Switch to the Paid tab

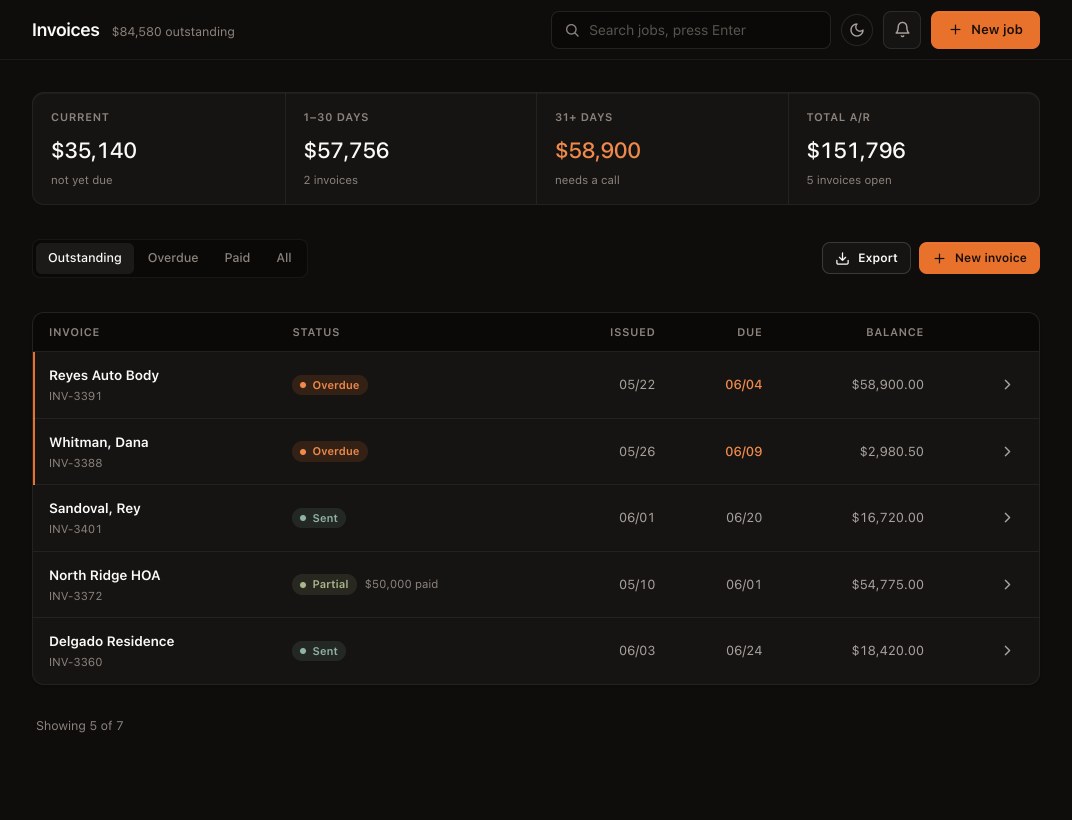(237, 258)
